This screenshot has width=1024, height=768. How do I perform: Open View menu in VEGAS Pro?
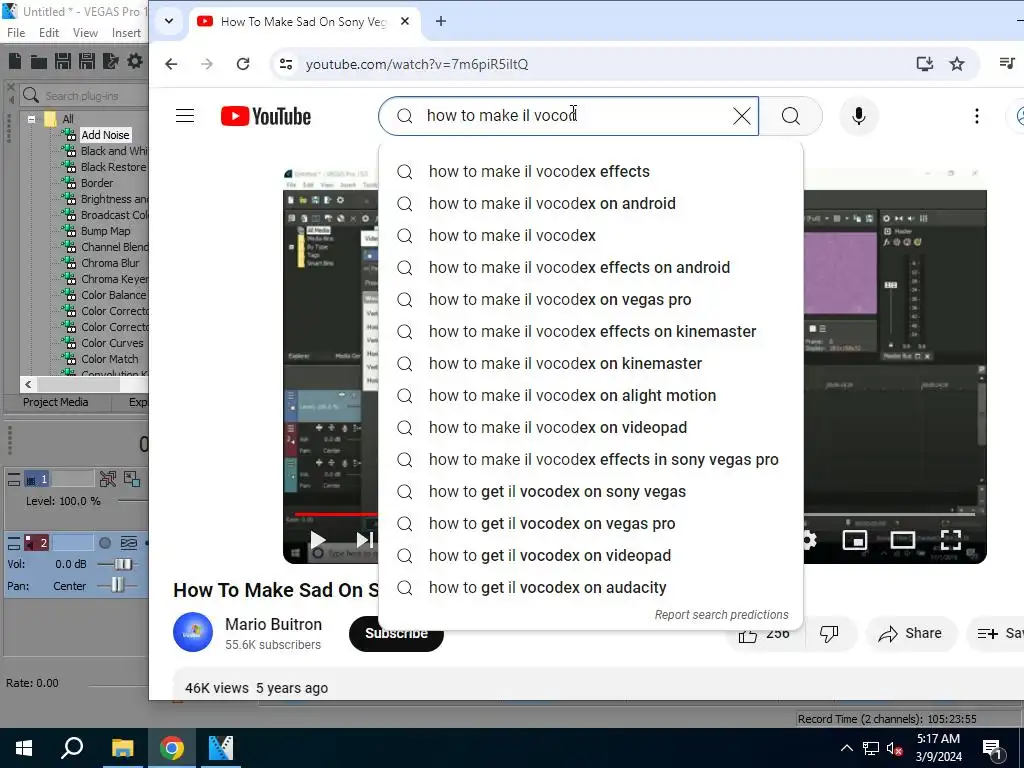[x=85, y=33]
